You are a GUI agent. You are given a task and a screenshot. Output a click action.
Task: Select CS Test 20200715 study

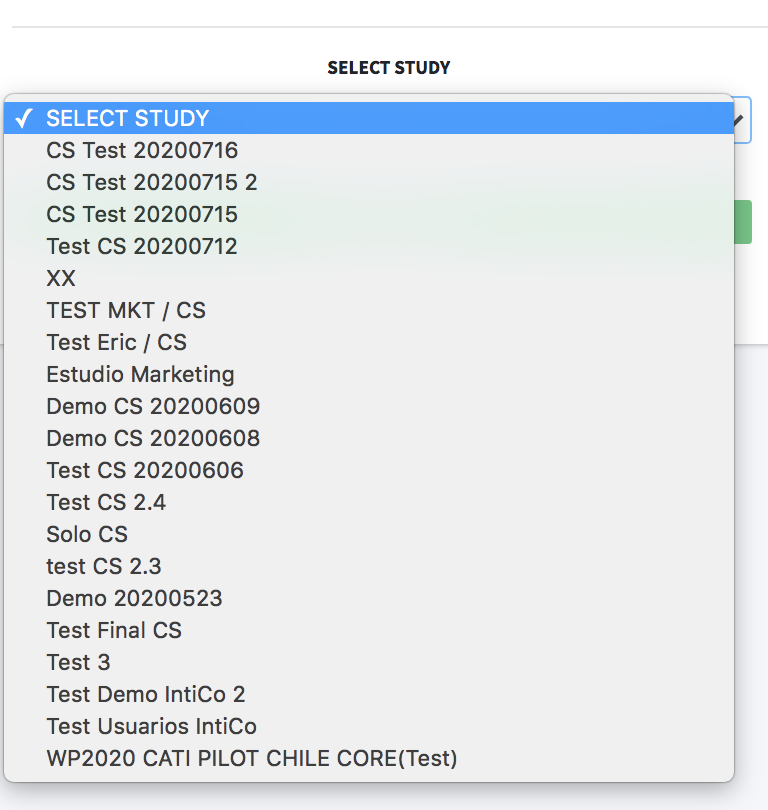click(x=369, y=214)
